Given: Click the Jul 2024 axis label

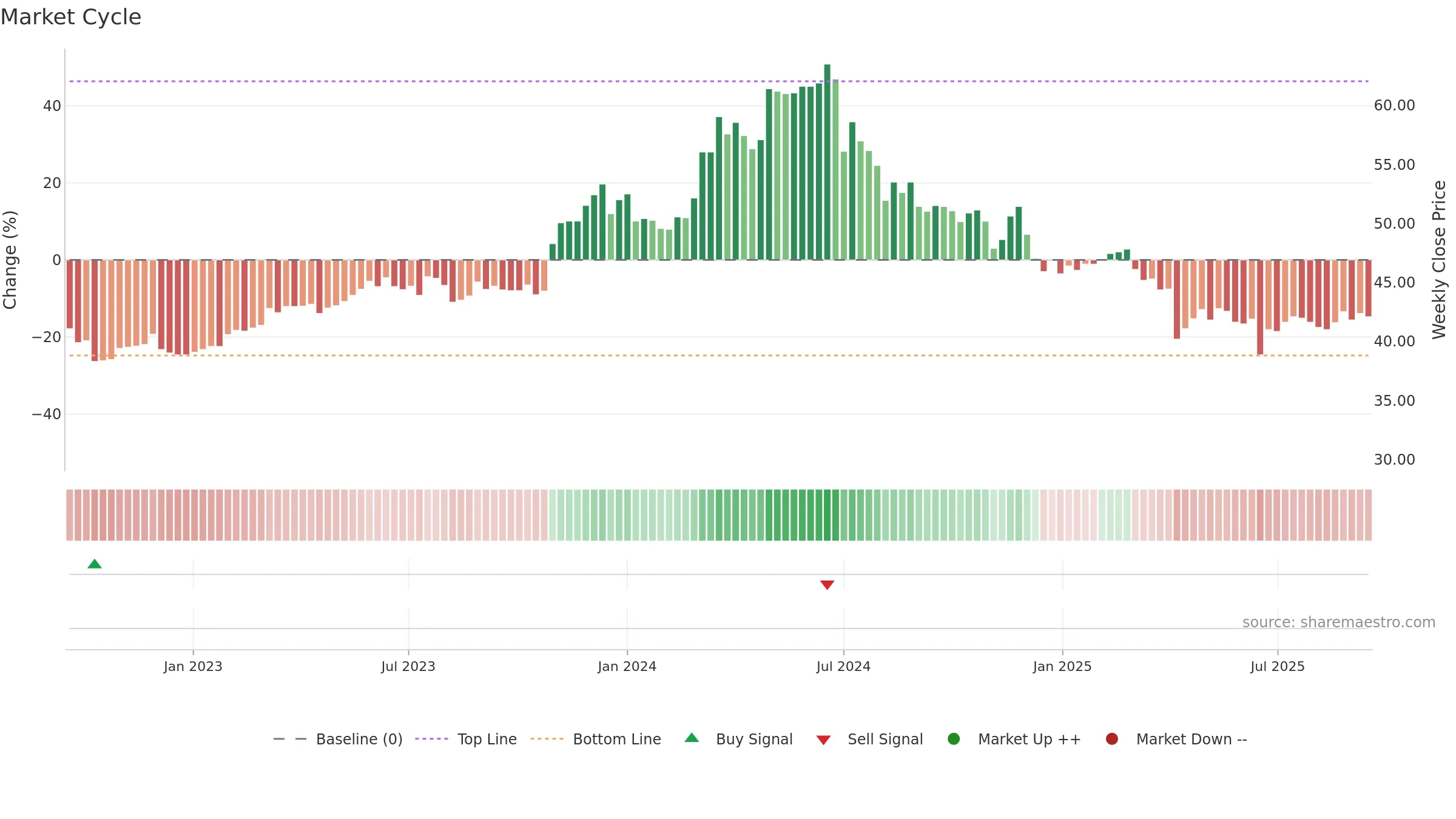Looking at the screenshot, I should (843, 667).
